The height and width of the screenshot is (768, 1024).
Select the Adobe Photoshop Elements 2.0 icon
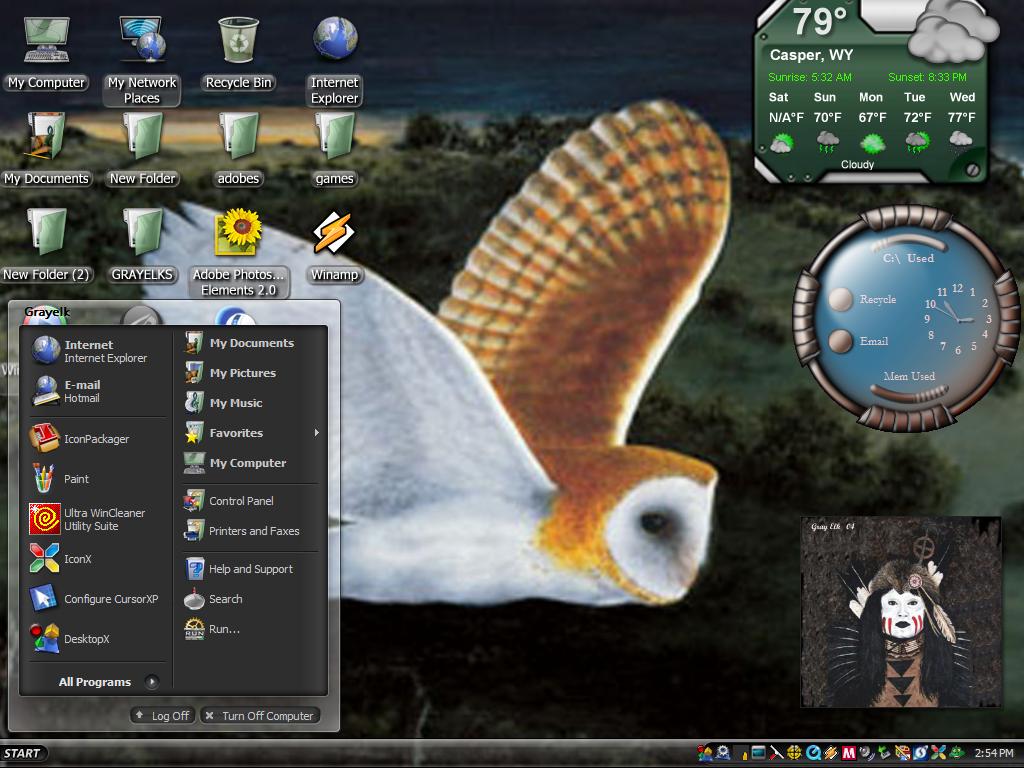[238, 253]
